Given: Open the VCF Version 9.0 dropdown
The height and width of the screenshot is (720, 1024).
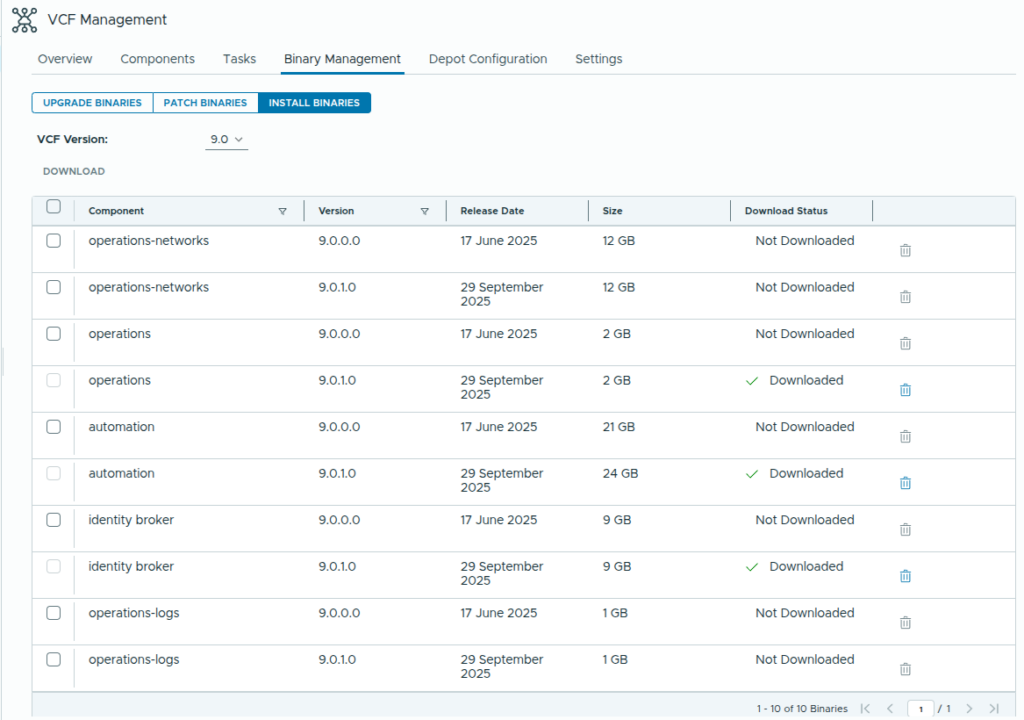Looking at the screenshot, I should click(x=226, y=140).
